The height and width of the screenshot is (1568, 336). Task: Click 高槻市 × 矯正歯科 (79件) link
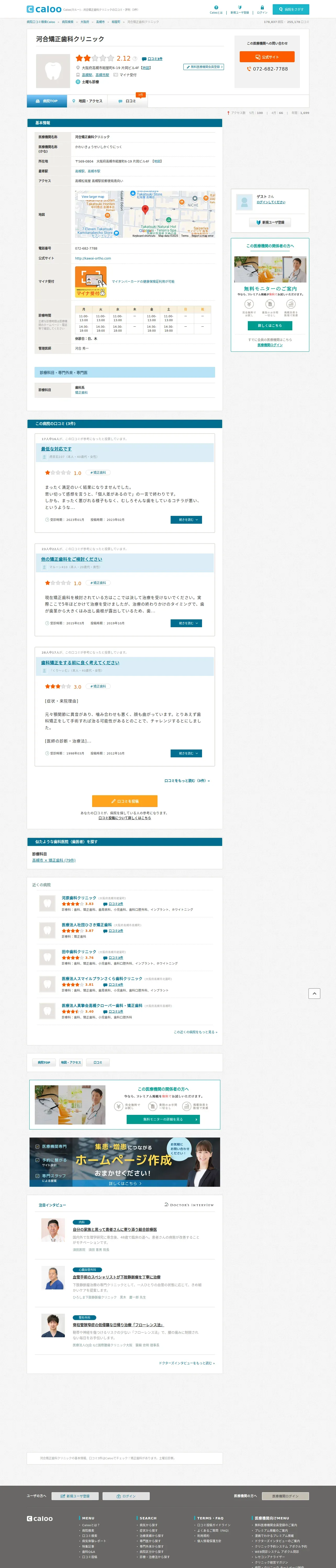(54, 860)
